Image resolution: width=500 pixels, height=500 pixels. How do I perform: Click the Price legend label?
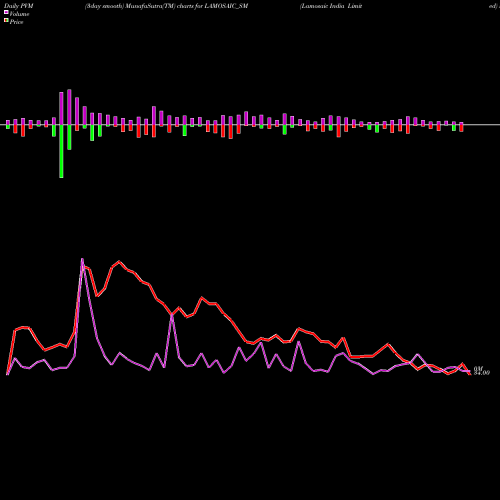pyautogui.click(x=16, y=22)
